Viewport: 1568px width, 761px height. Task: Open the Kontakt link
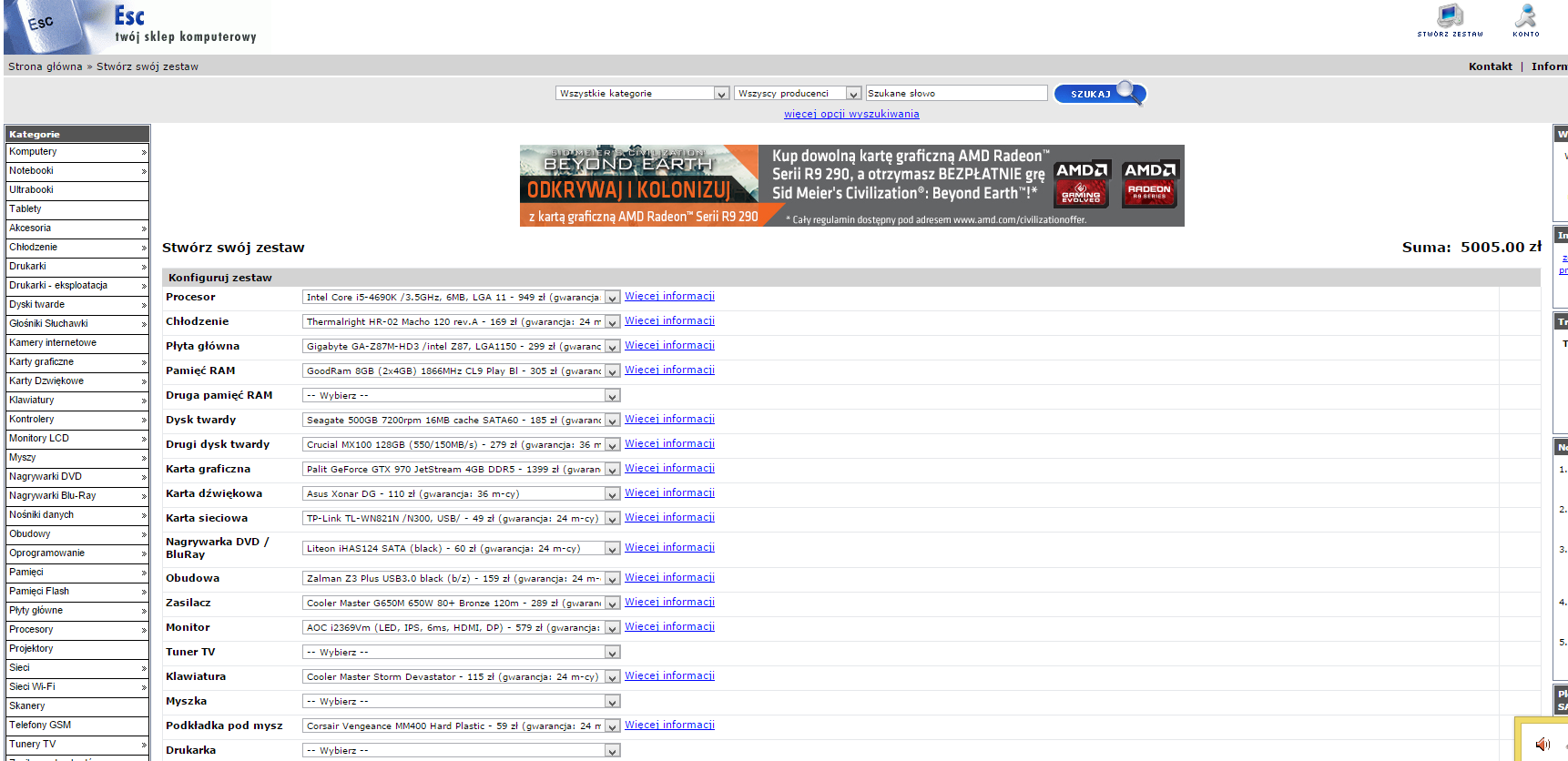pos(1490,66)
